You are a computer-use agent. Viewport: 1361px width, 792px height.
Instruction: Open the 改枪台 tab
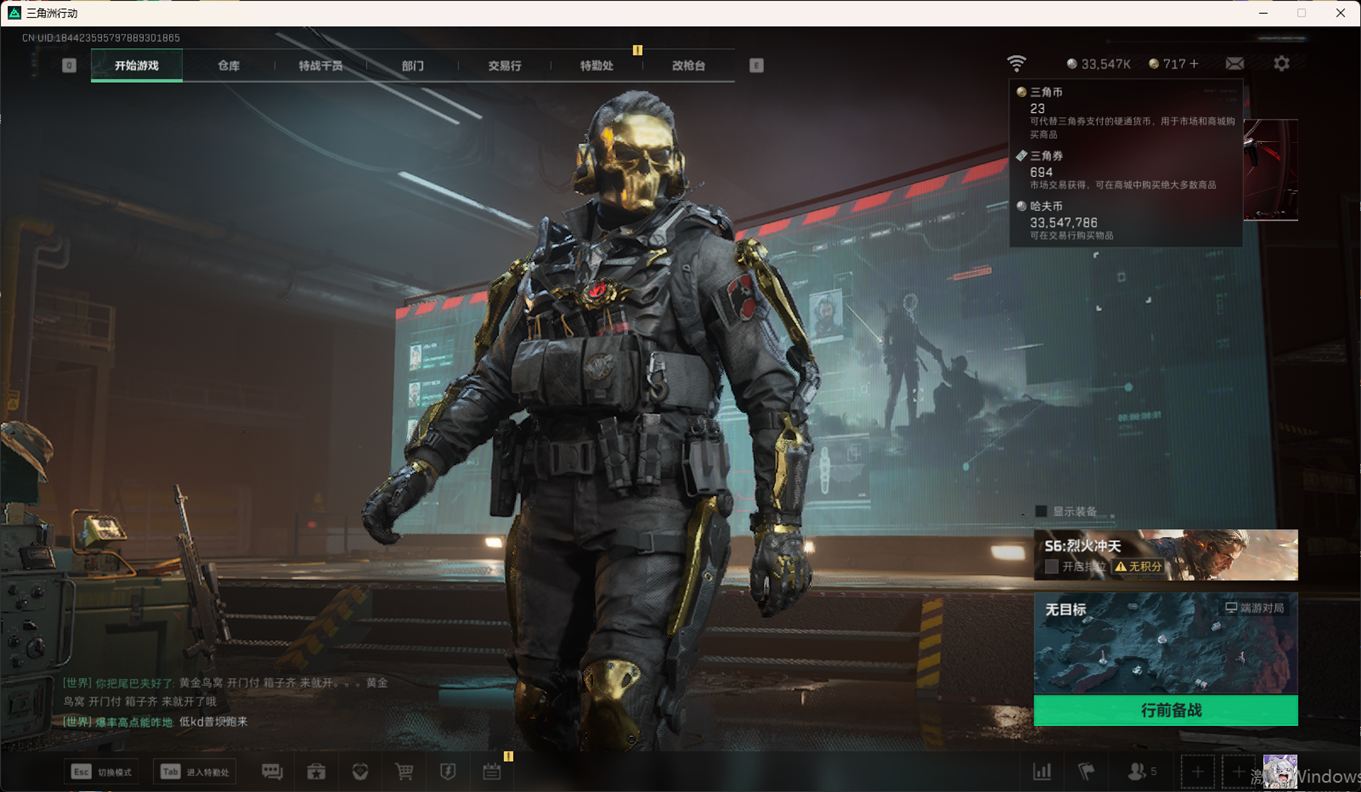(689, 65)
